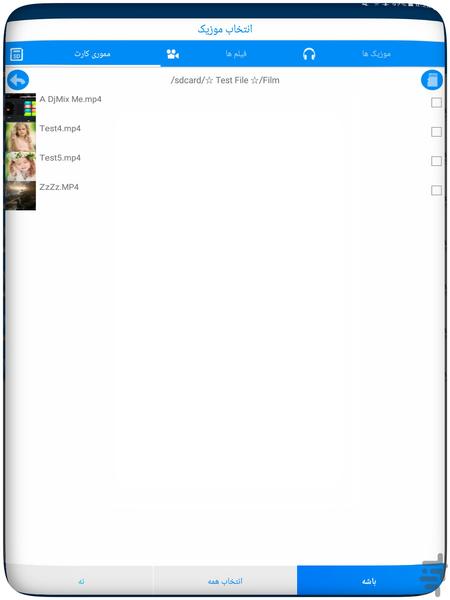
Task: Switch to the musics tab (موزیک ها)
Action: click(x=376, y=54)
